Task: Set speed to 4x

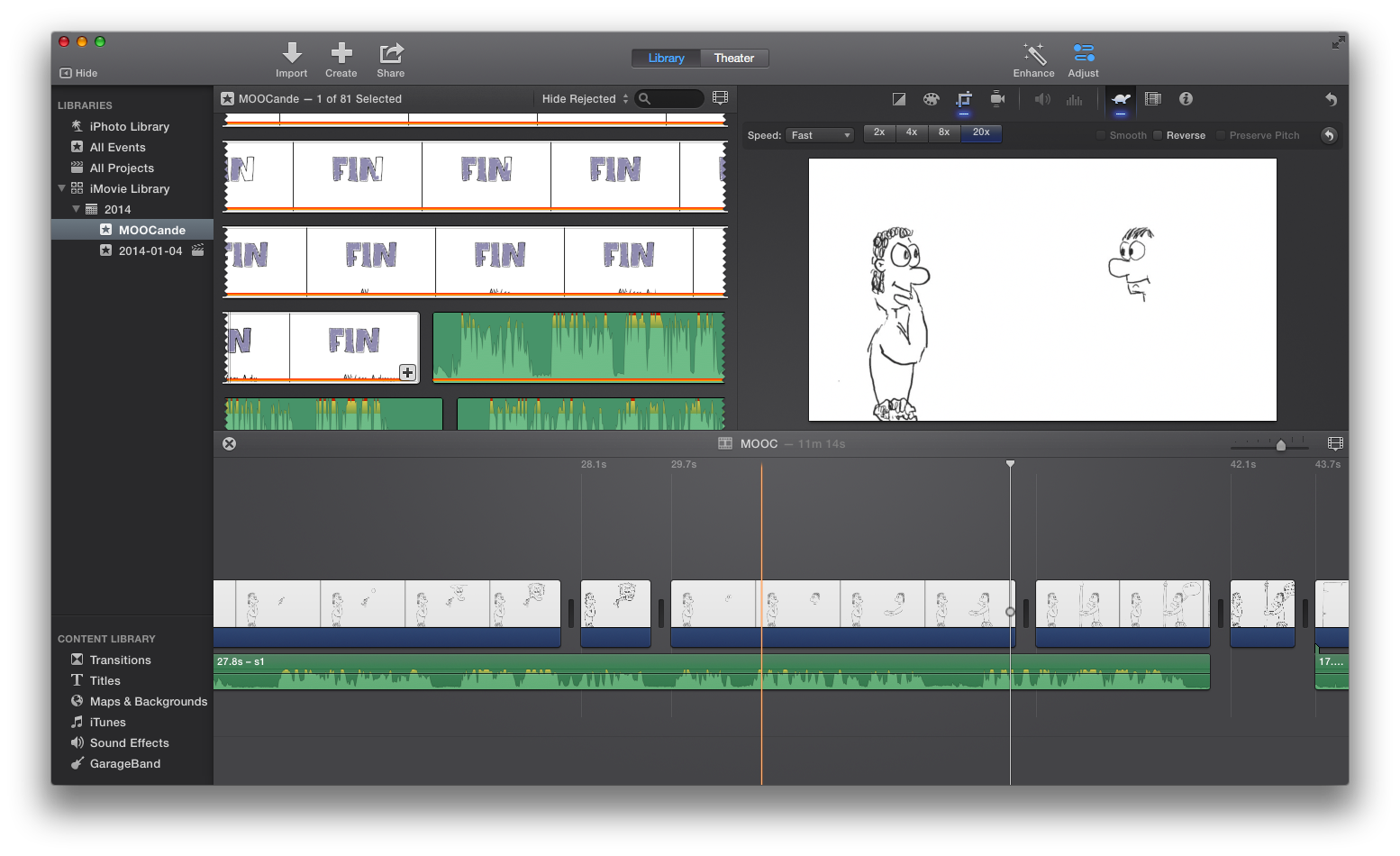Action: (x=912, y=132)
